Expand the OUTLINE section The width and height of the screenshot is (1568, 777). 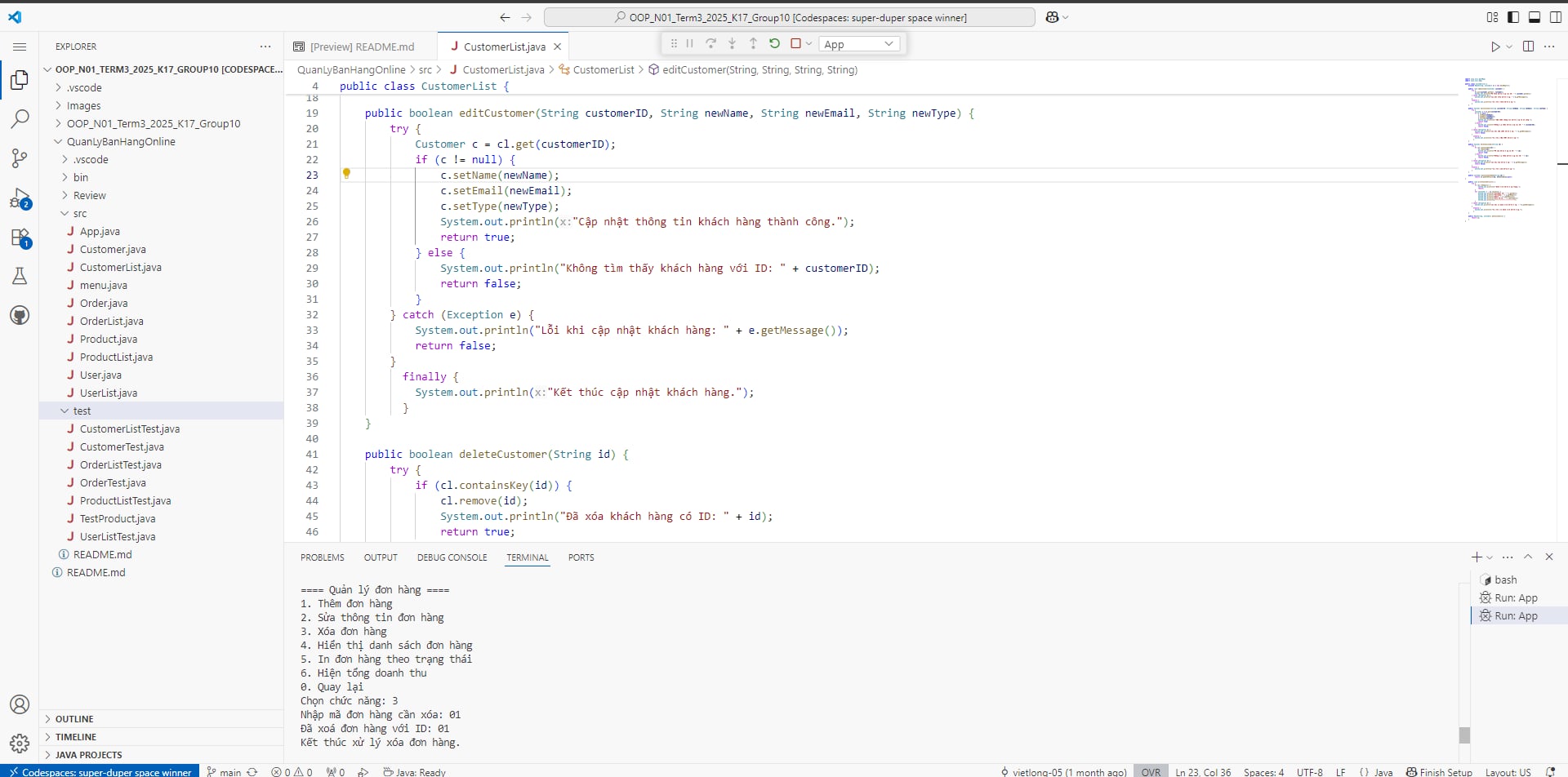coord(161,719)
